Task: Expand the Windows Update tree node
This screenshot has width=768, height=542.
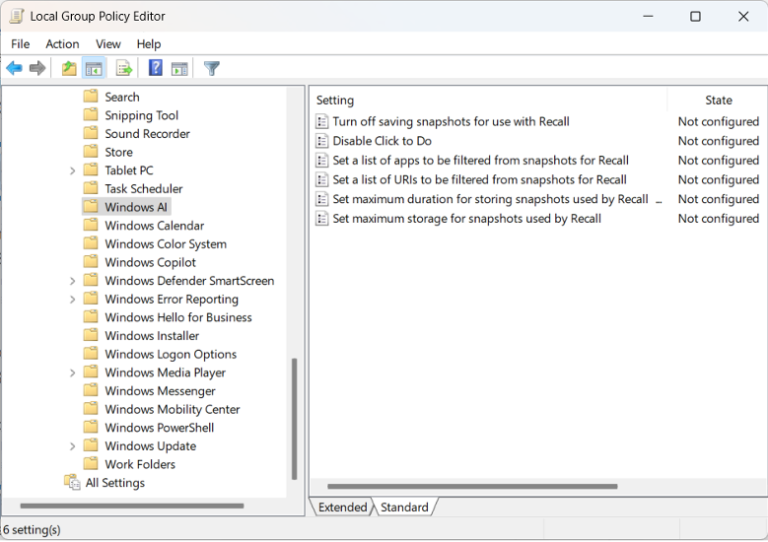Action: click(x=73, y=446)
